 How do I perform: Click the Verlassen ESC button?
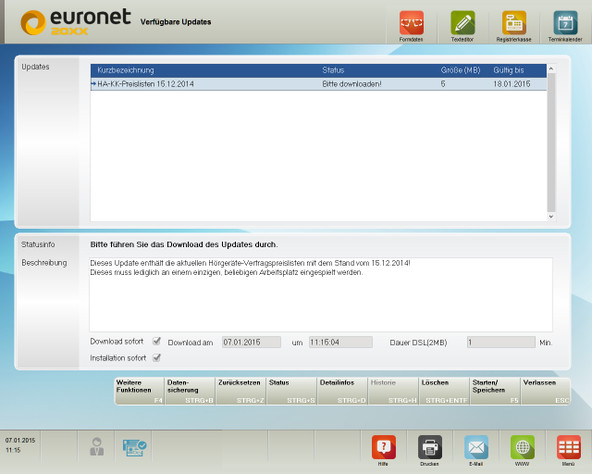click(546, 391)
